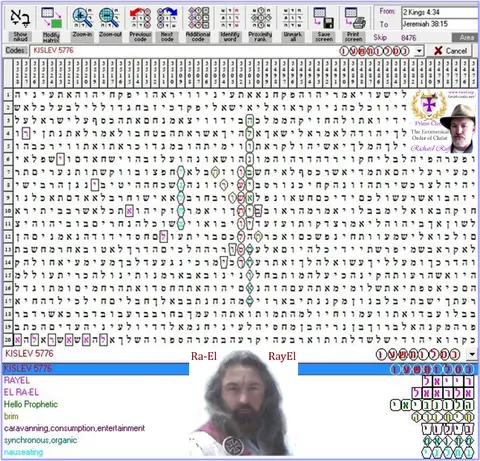Click the Unmark all icon
480x461 pixels.
point(292,19)
